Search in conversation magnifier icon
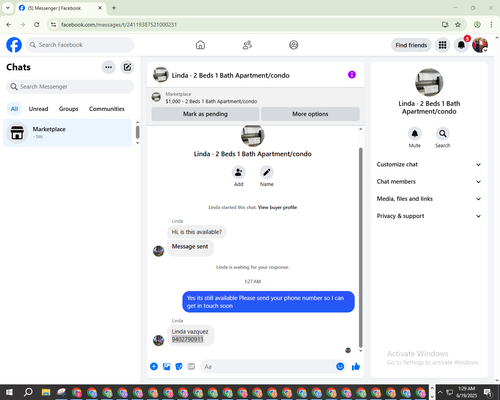The image size is (500, 400). 443,134
